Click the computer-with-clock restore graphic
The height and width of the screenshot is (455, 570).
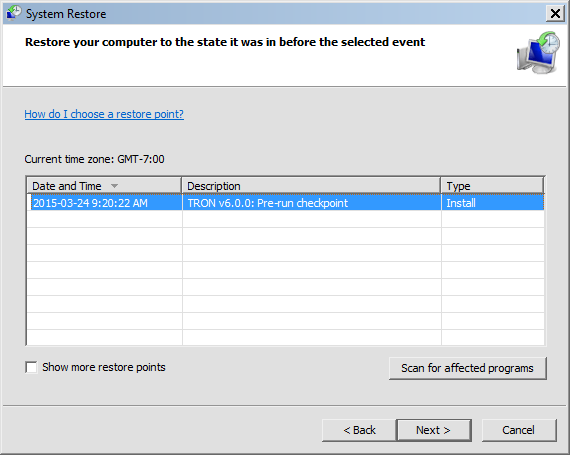[x=538, y=52]
